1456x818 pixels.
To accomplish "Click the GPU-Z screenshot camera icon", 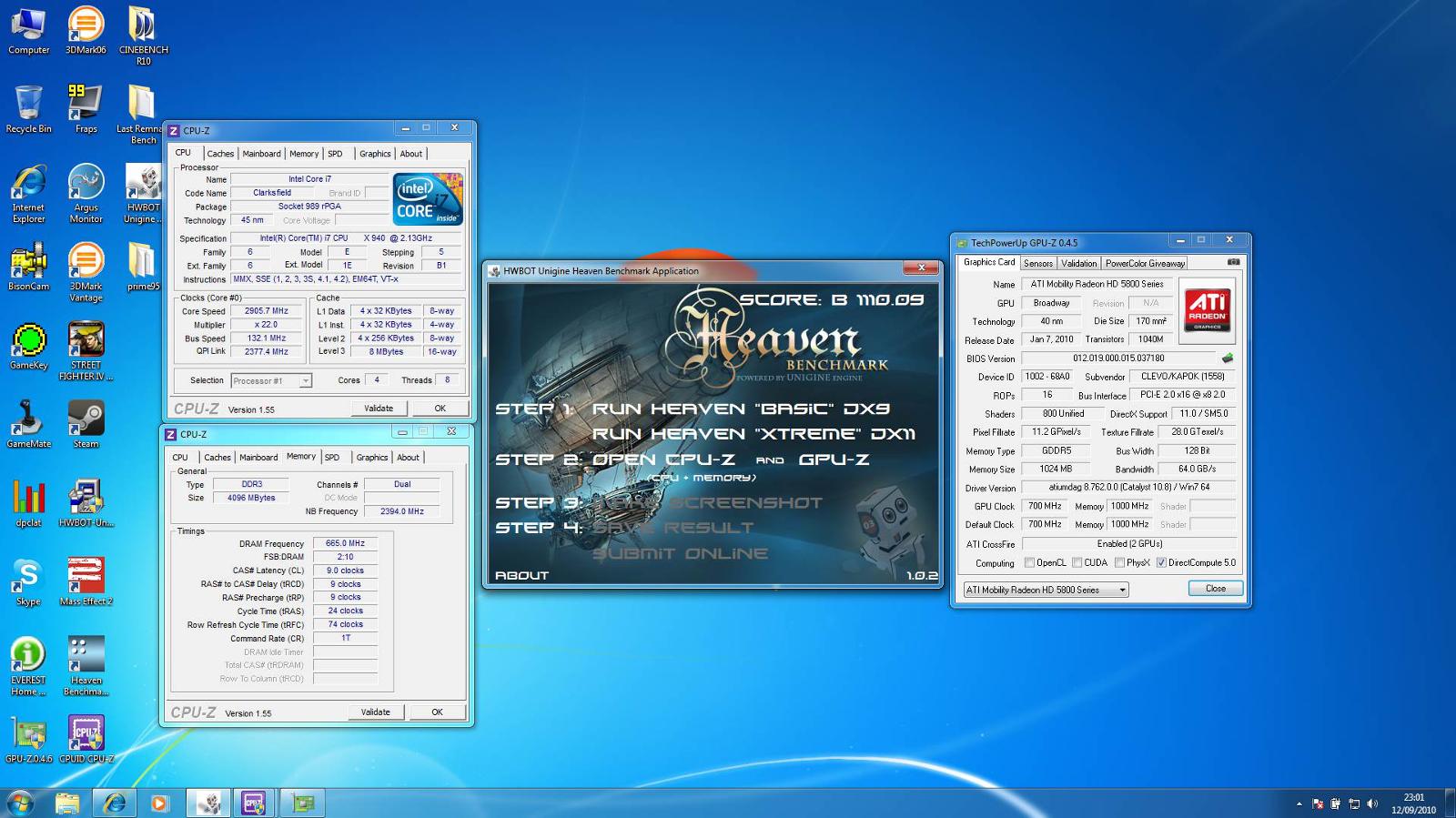I will point(1233,262).
